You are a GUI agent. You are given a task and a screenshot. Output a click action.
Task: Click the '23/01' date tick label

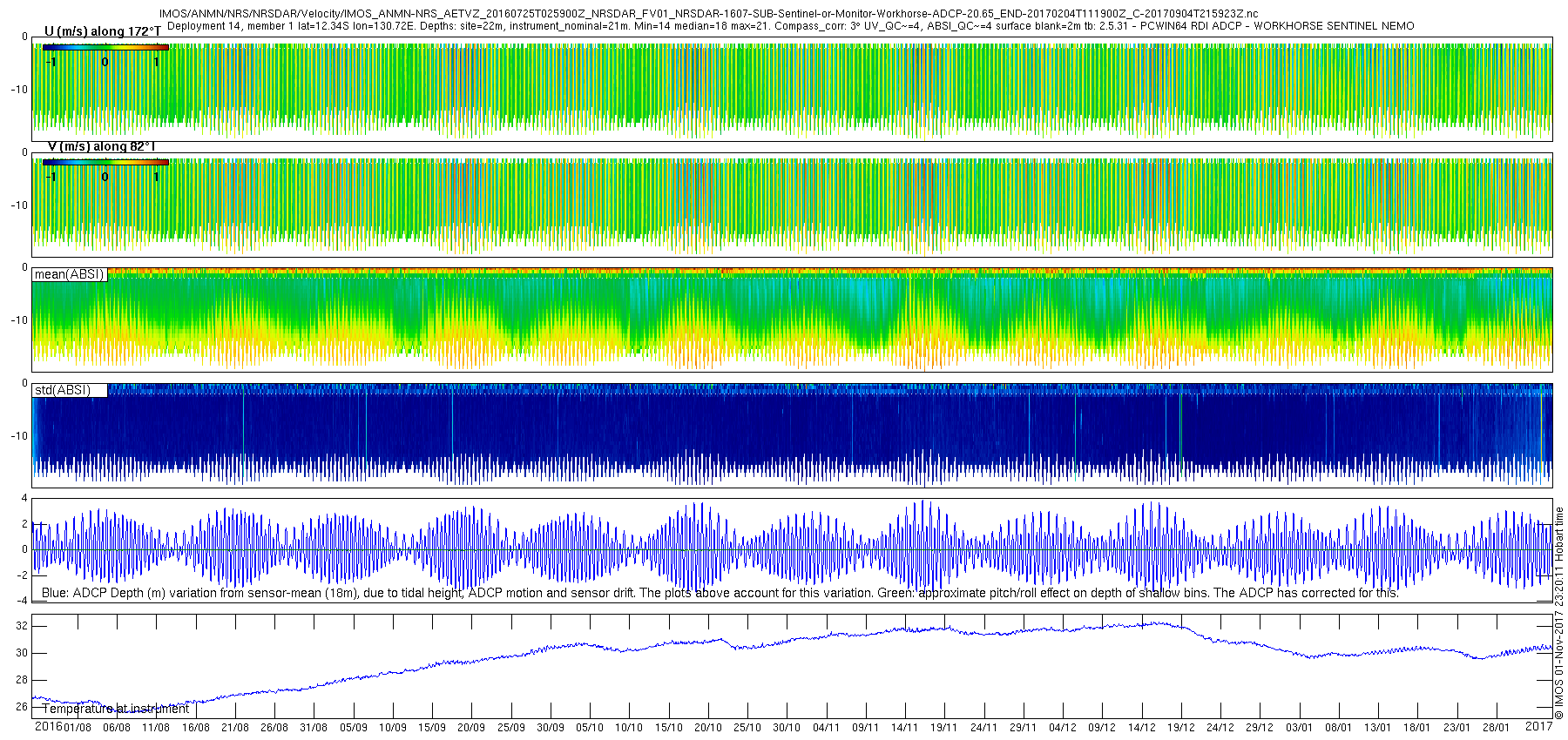pyautogui.click(x=1456, y=728)
